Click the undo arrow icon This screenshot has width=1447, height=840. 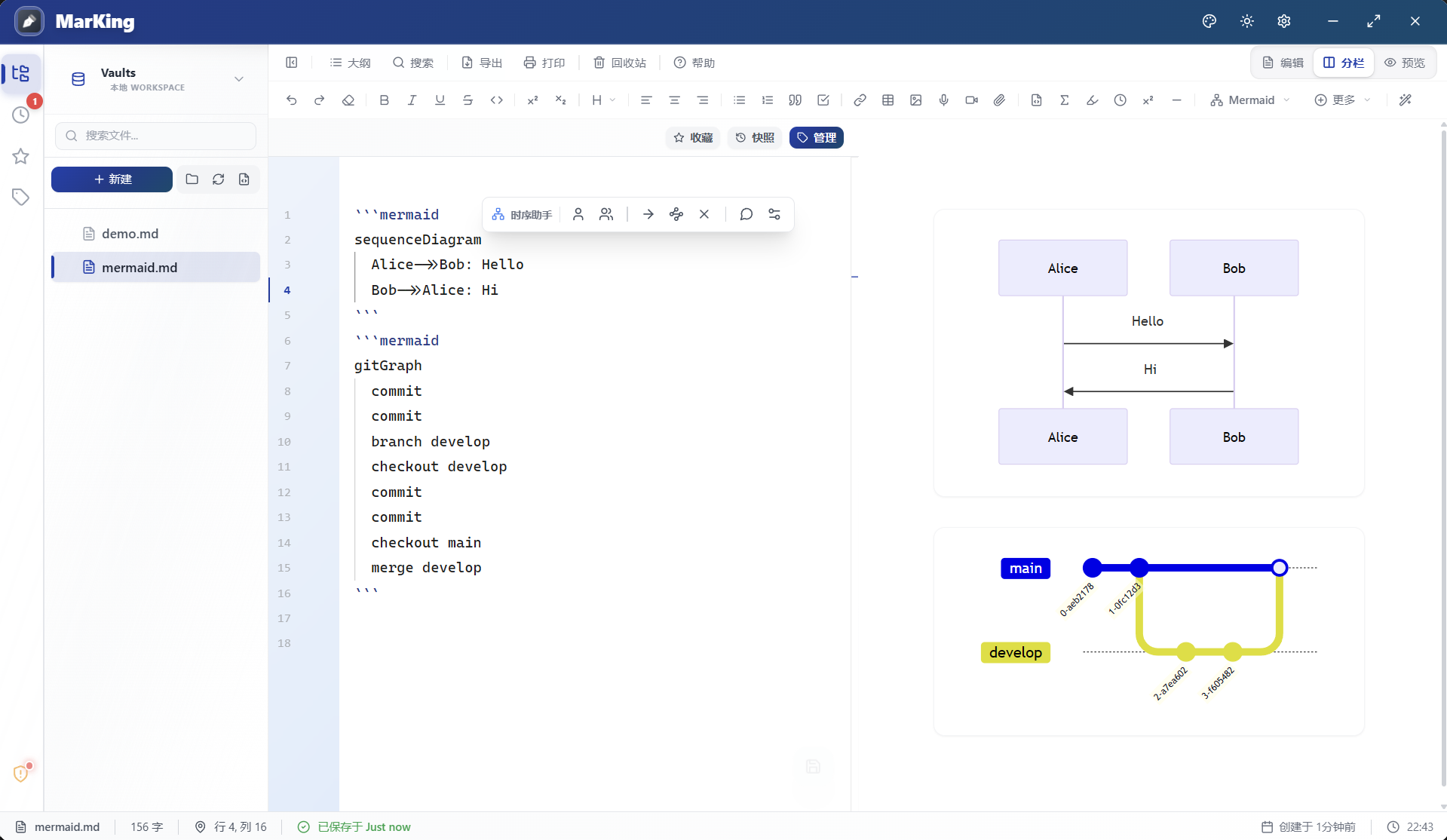tap(292, 100)
